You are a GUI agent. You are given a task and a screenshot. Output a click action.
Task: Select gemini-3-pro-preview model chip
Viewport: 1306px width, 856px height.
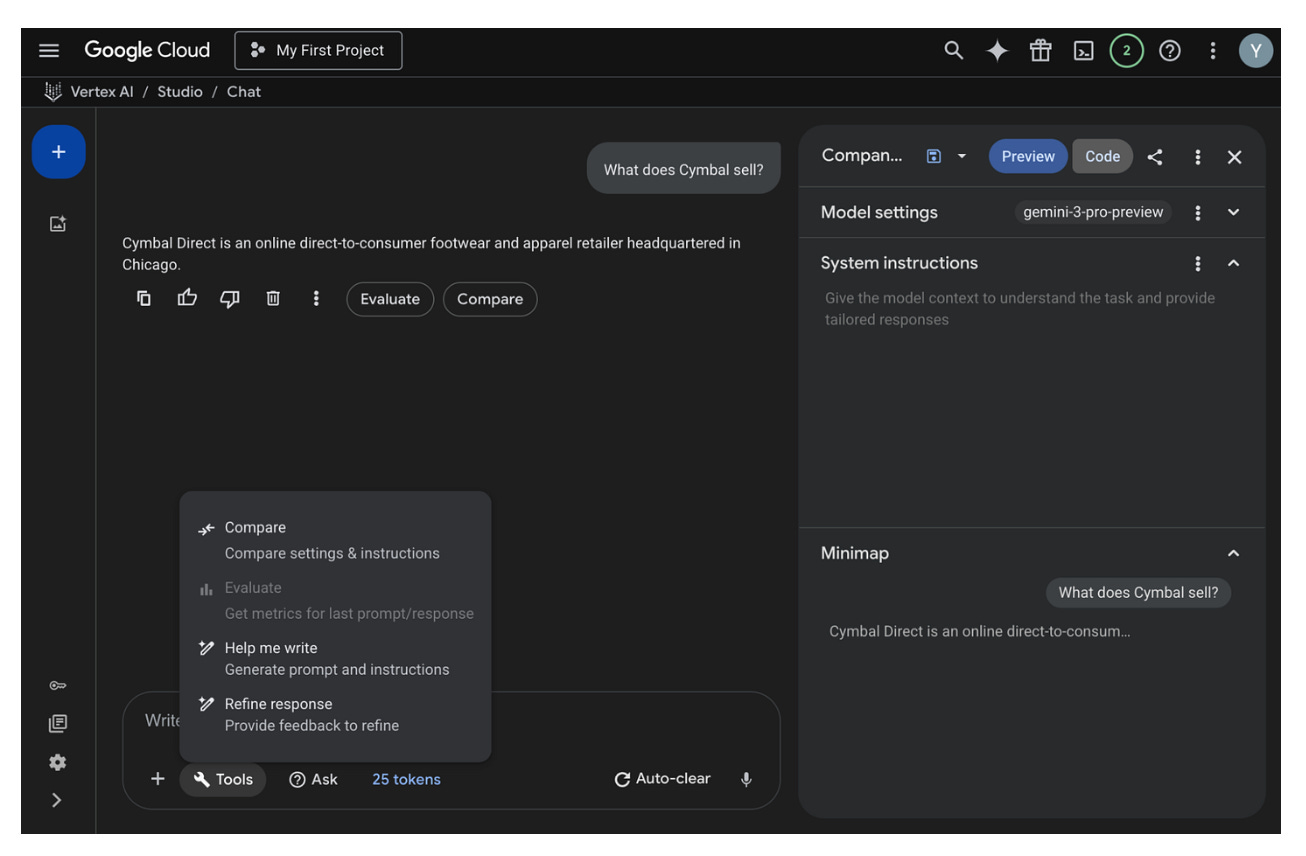[1093, 212]
